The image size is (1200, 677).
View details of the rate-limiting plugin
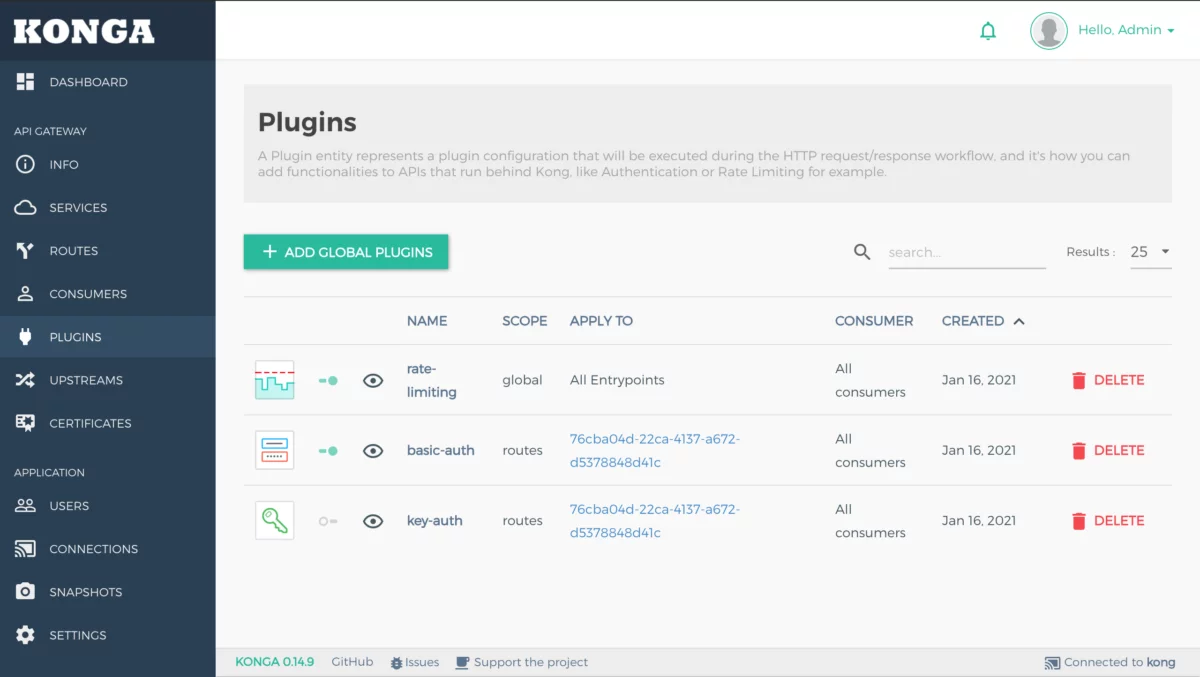coord(372,381)
